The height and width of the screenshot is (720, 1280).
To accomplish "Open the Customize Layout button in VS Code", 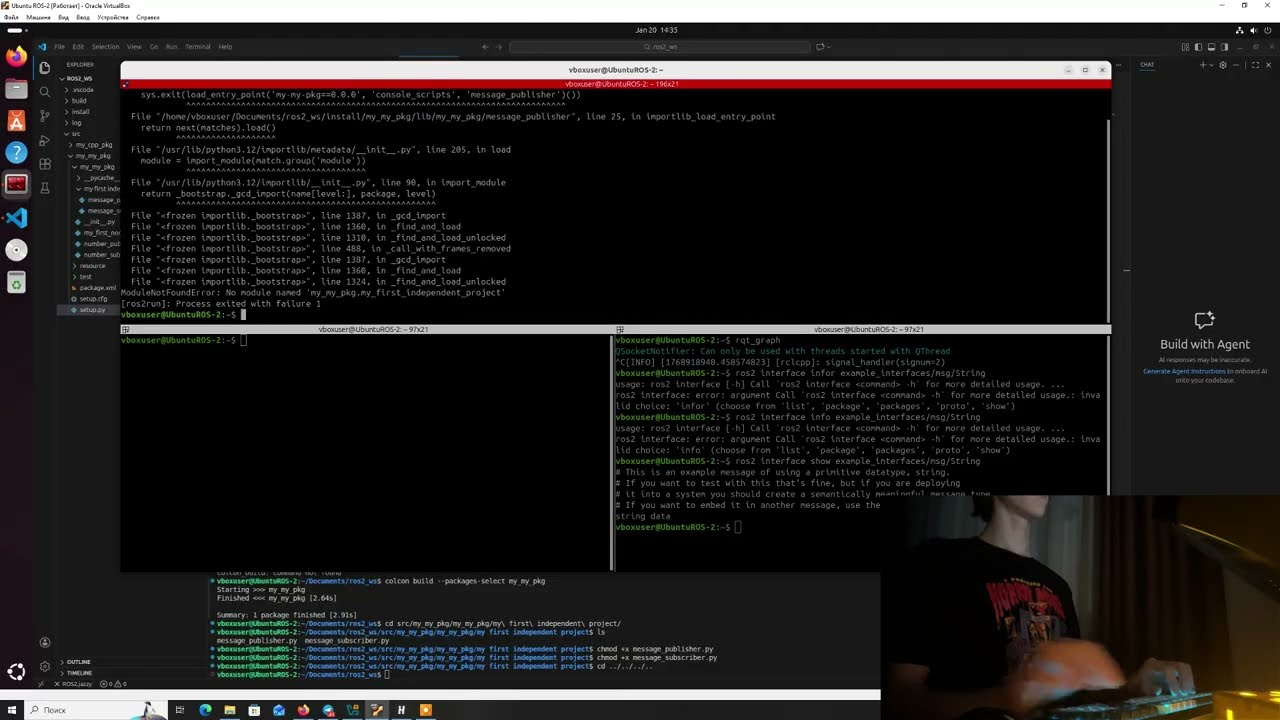I will tap(1185, 47).
